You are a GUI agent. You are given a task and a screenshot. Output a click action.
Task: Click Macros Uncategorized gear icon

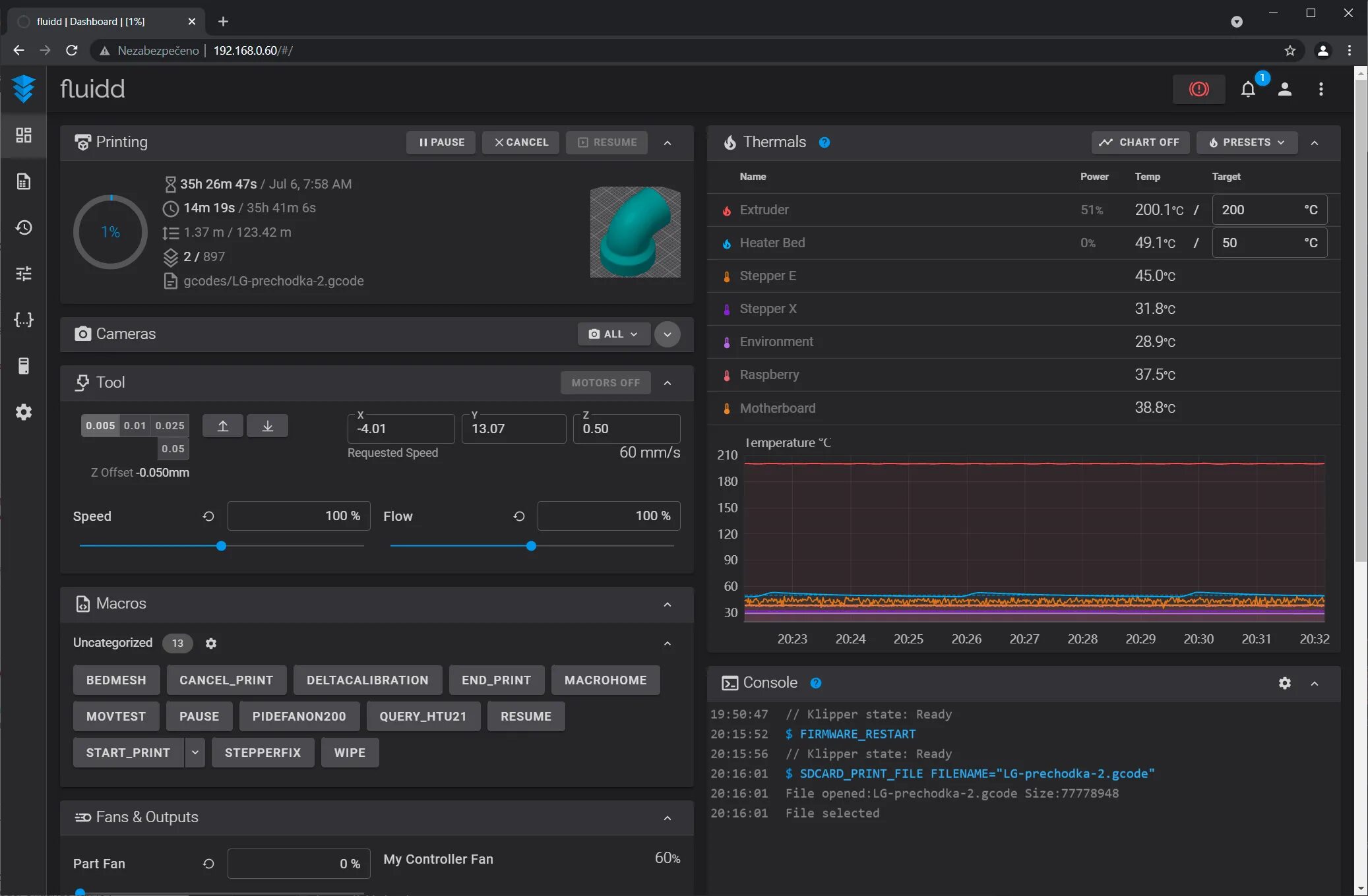[211, 643]
